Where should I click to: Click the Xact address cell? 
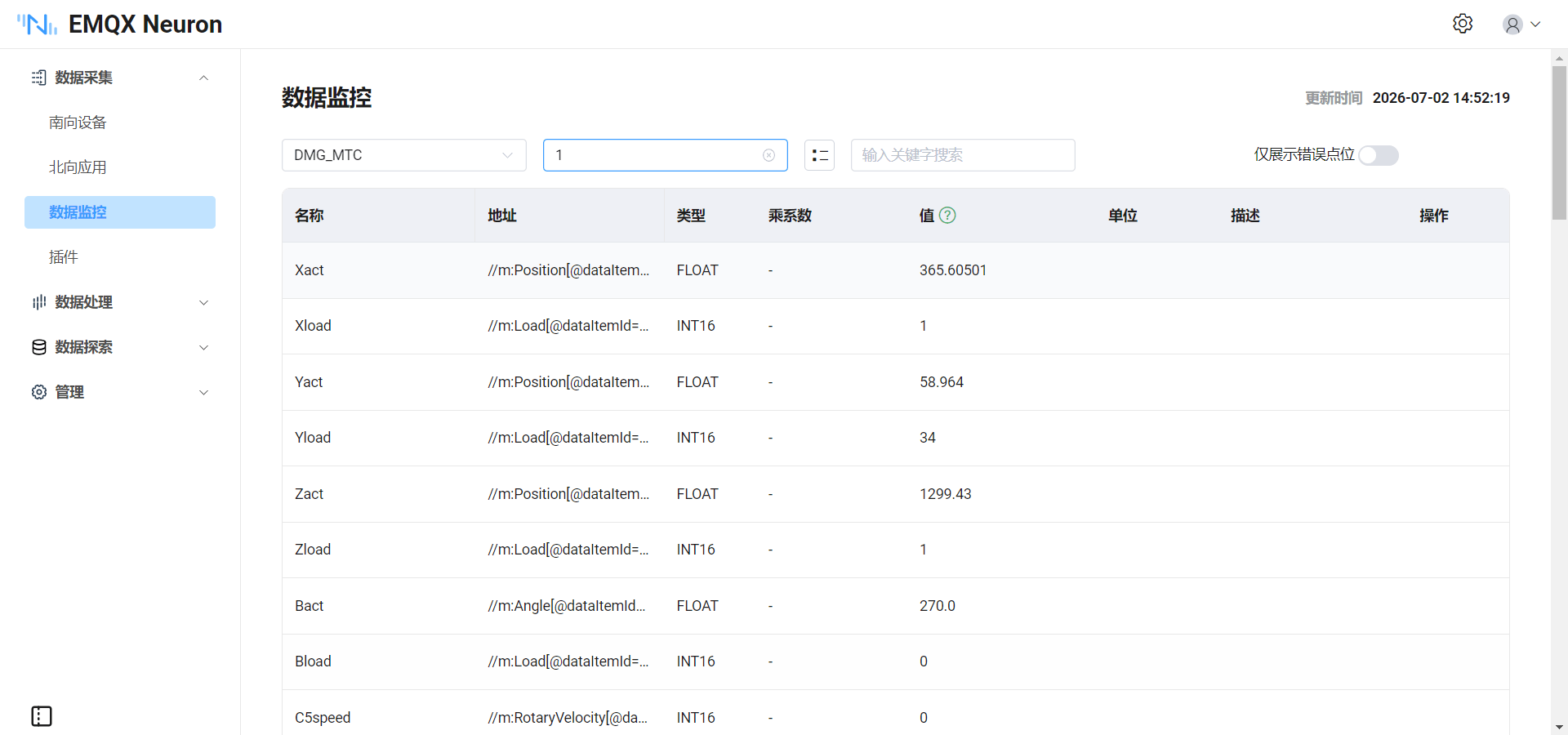click(x=568, y=270)
